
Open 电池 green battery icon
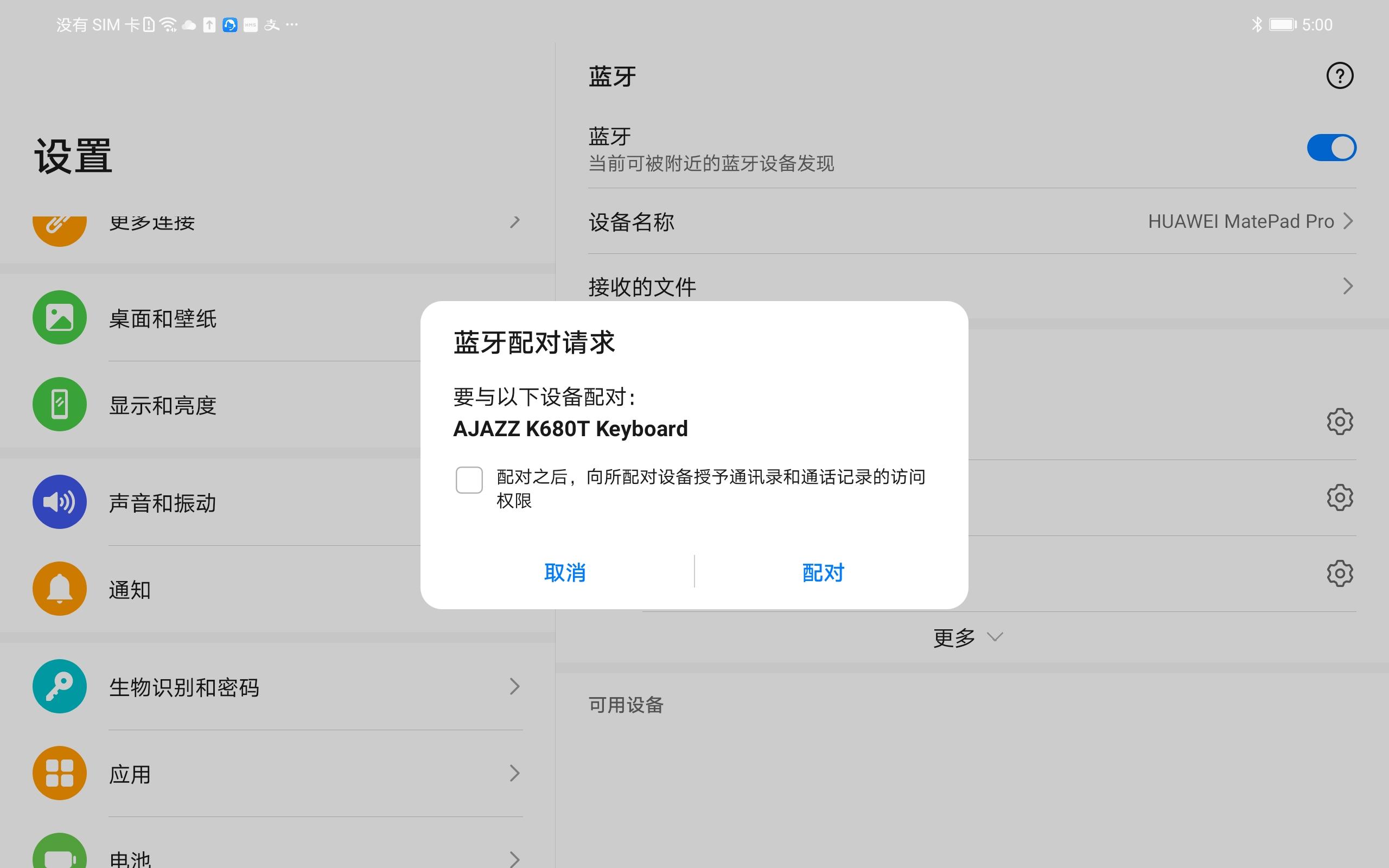(60, 851)
